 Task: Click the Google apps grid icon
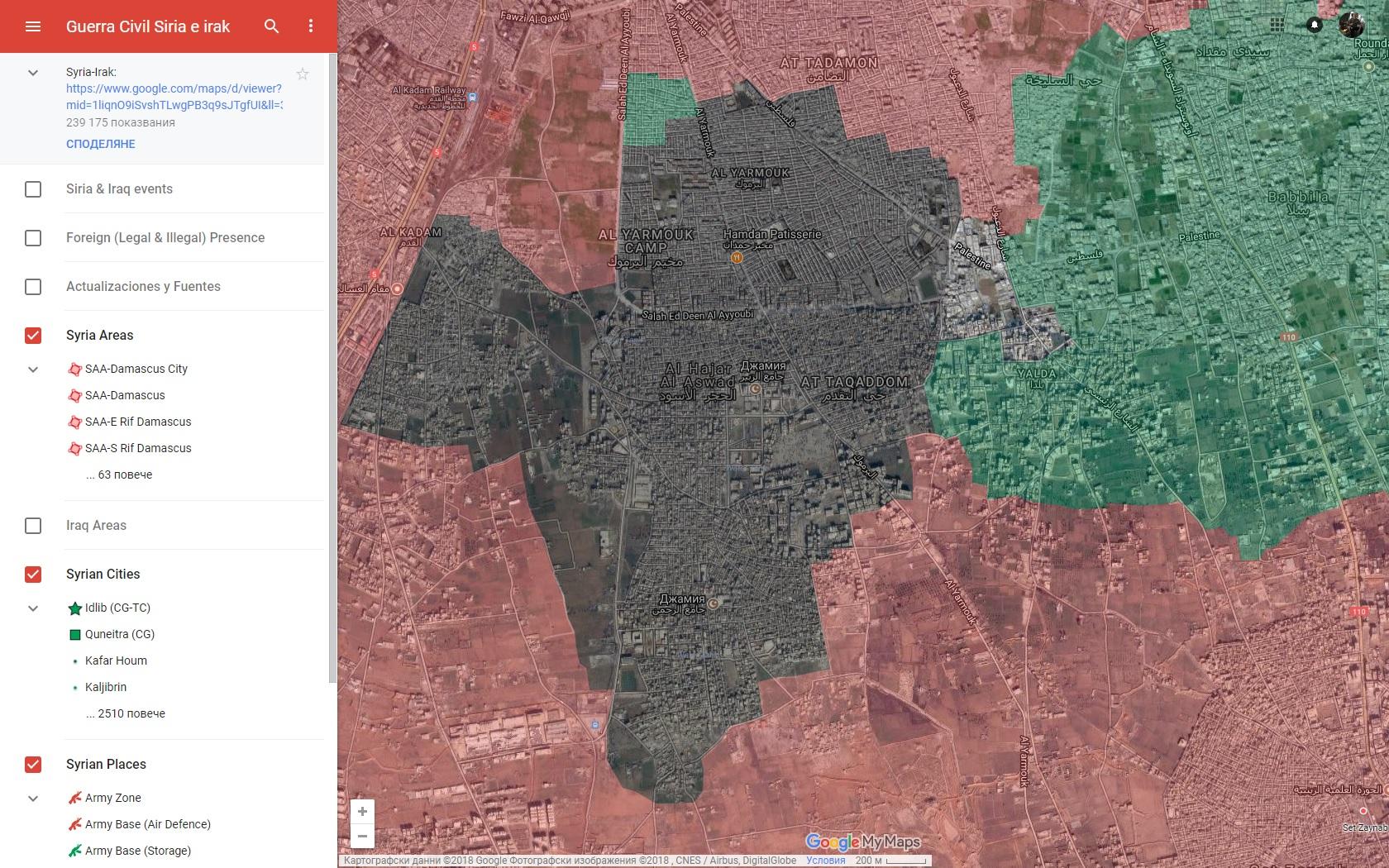click(1277, 25)
